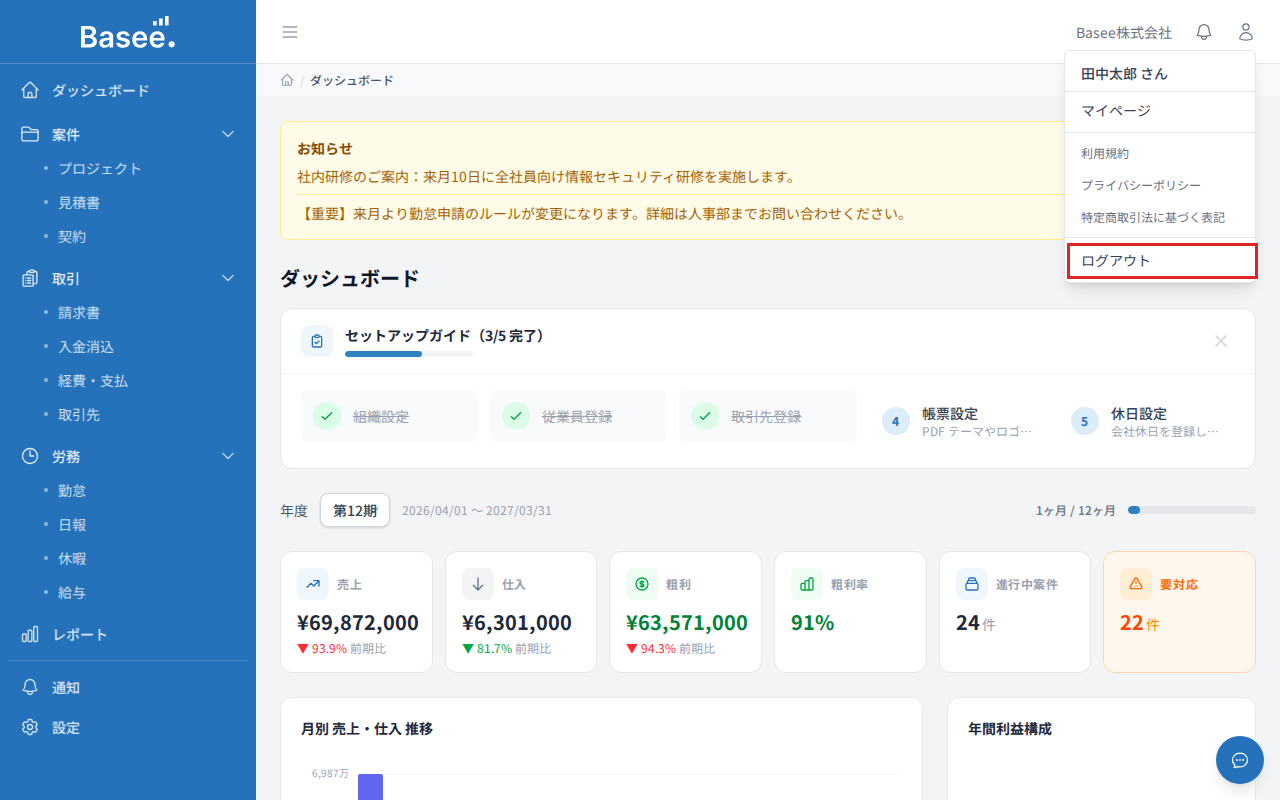Click the Basee logo in the sidebar
The height and width of the screenshot is (800, 1280).
128,33
